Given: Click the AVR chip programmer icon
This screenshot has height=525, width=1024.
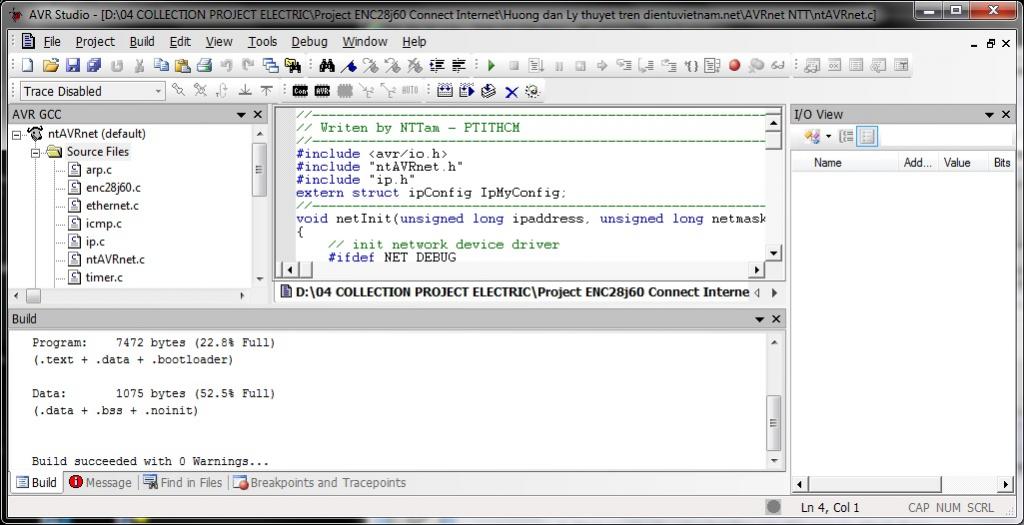Looking at the screenshot, I should tap(322, 91).
